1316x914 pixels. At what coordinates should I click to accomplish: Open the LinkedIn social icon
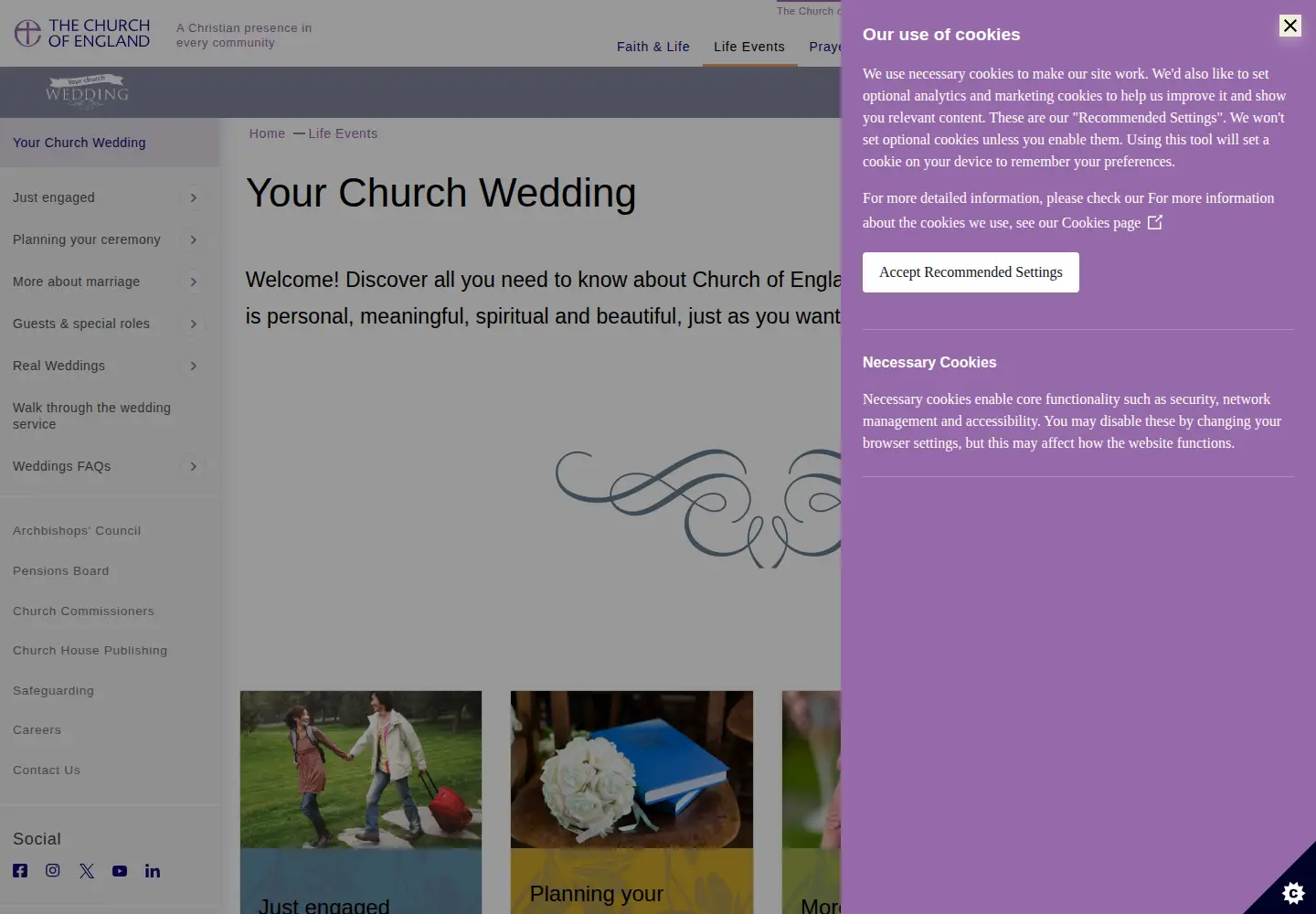point(153,871)
